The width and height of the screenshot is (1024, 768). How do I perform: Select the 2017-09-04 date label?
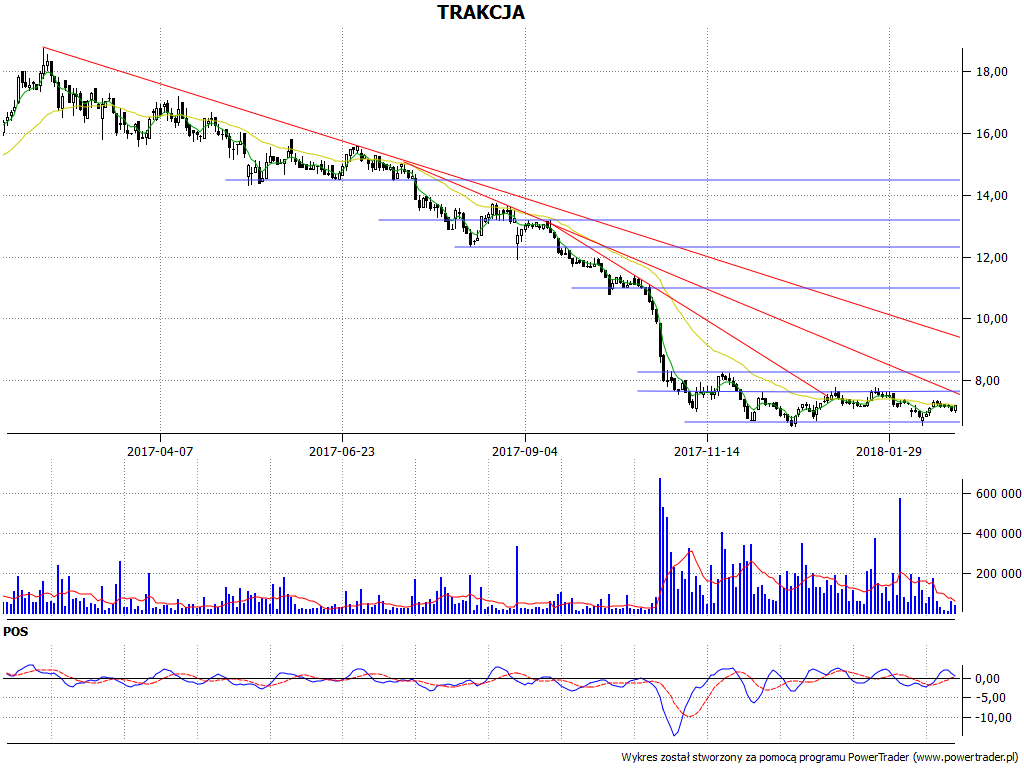524,451
